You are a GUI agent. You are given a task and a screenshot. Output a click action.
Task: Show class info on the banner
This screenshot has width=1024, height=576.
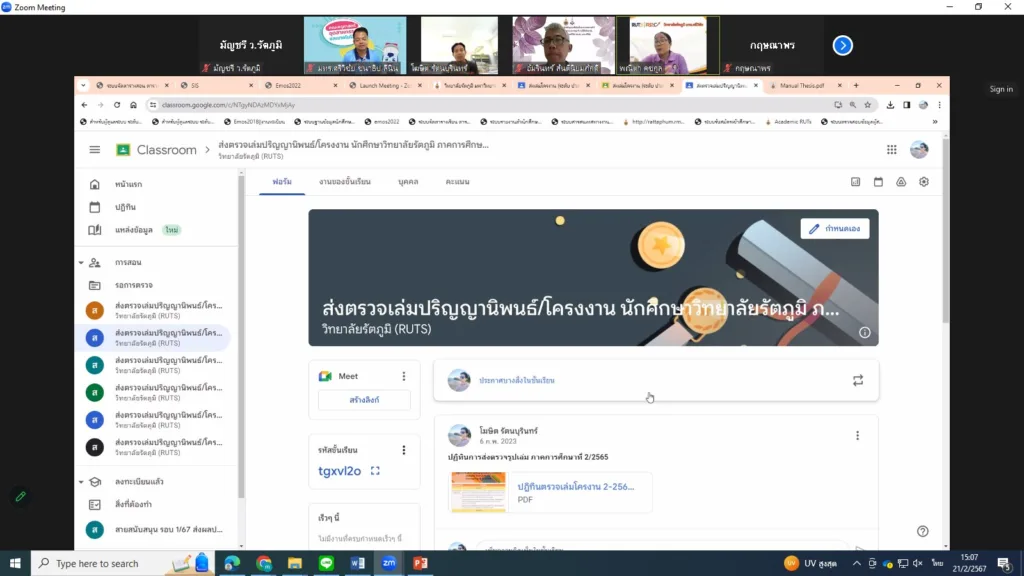pos(865,332)
